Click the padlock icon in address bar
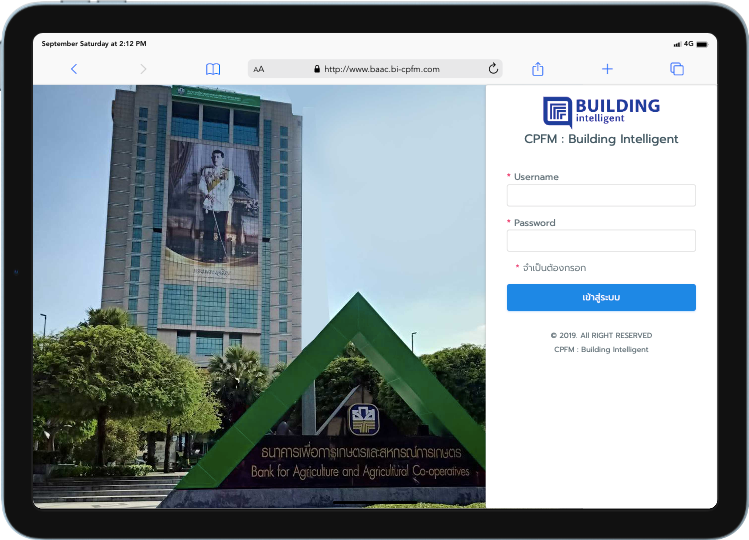The image size is (749, 540). [317, 69]
